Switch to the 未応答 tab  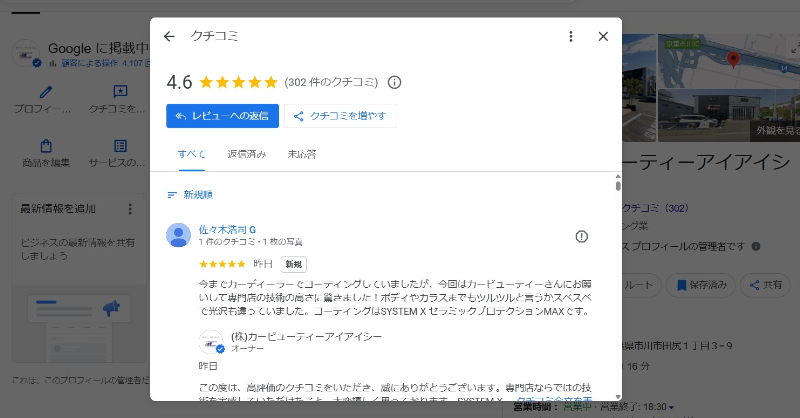pos(302,154)
